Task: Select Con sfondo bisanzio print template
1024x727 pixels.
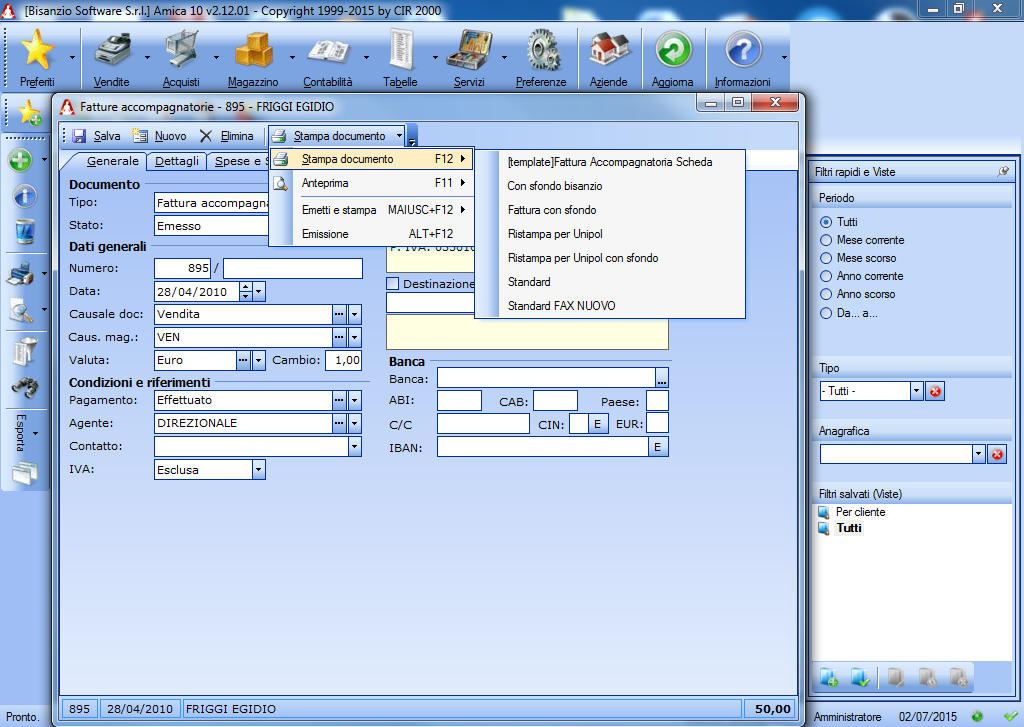Action: (x=610, y=186)
